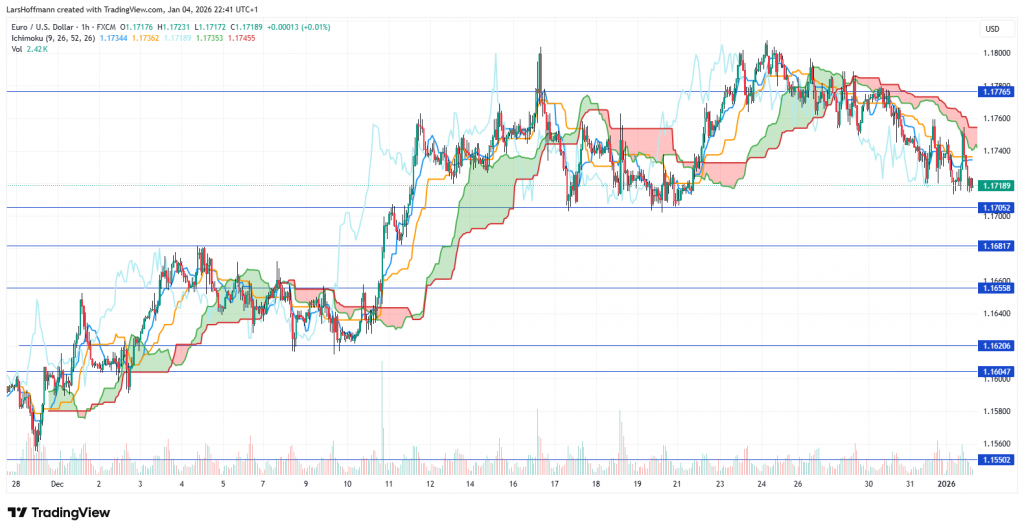This screenshot has height=532, width=1024.
Task: Click the Euro / U.S. Dollar symbol title
Action: click(51, 27)
